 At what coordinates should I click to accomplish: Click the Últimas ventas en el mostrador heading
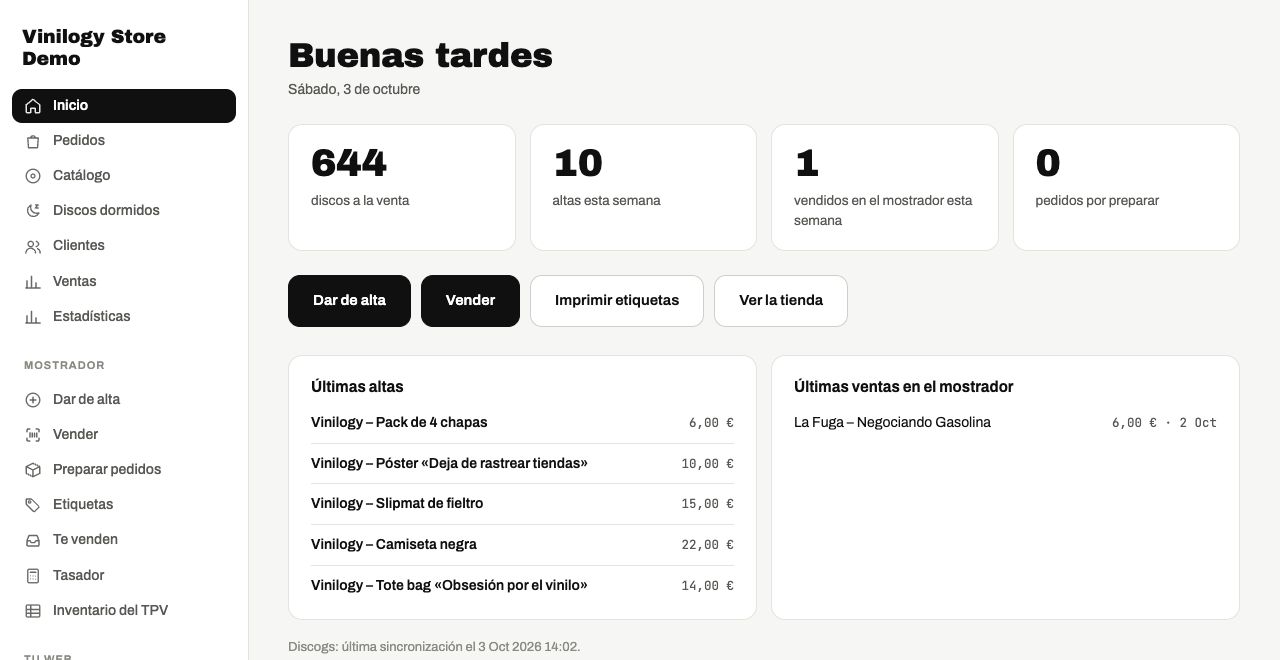[903, 387]
